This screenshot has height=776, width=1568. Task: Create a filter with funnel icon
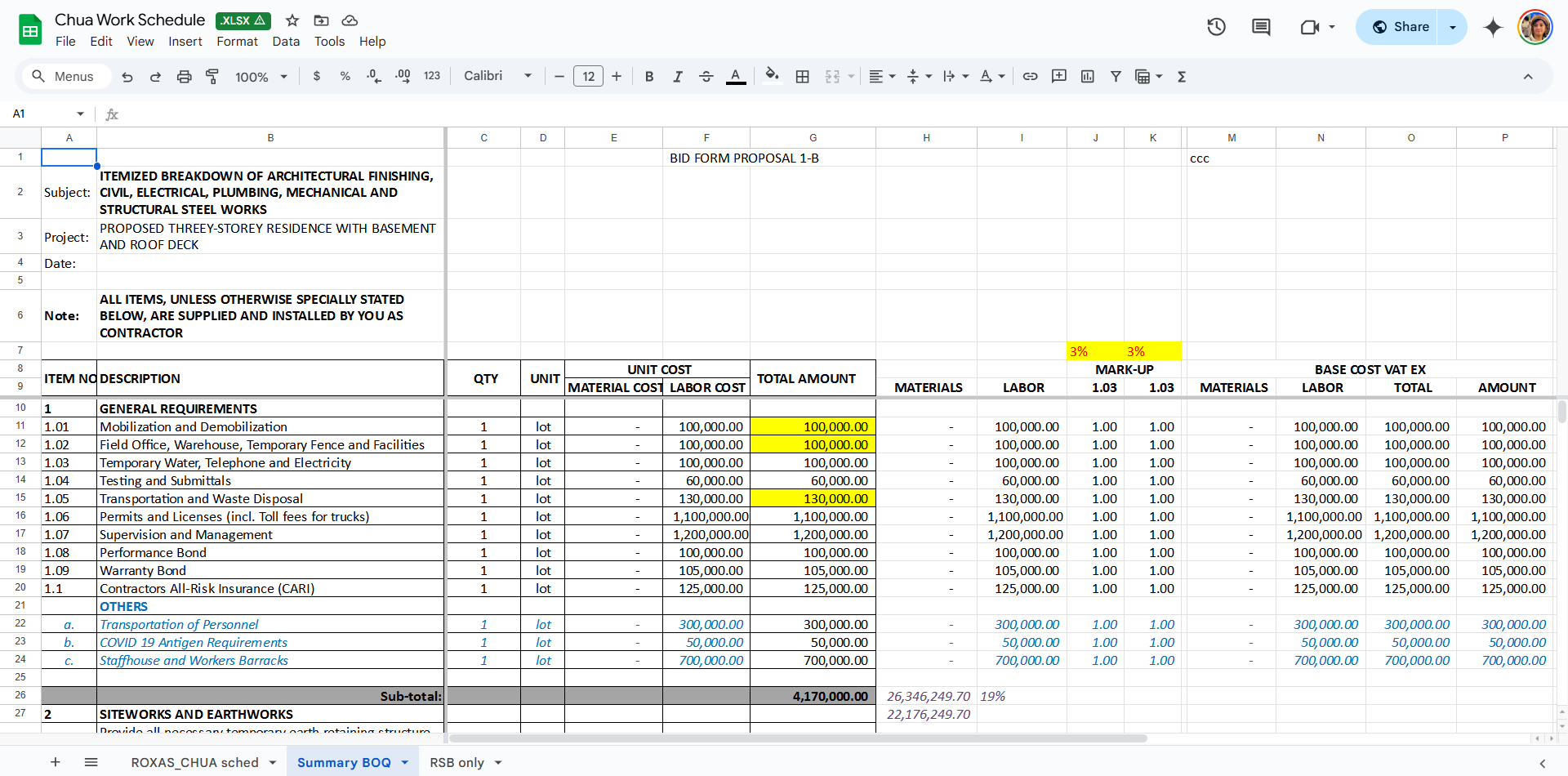pos(1116,76)
